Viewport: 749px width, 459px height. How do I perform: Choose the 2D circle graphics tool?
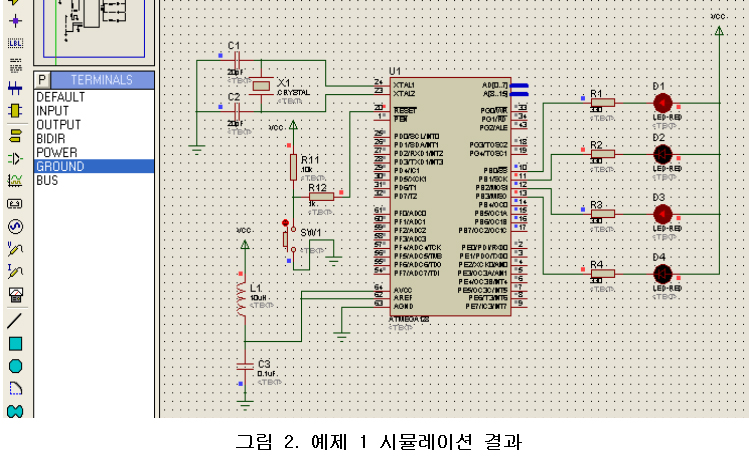[x=15, y=366]
